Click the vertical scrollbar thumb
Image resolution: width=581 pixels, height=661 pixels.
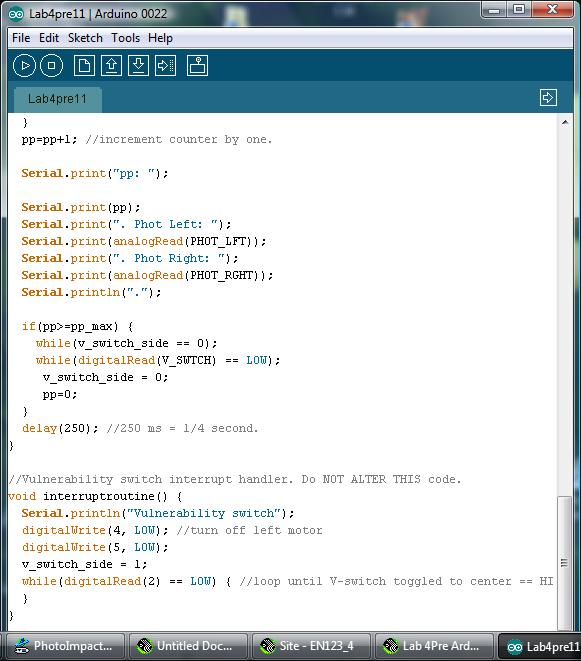(564, 562)
